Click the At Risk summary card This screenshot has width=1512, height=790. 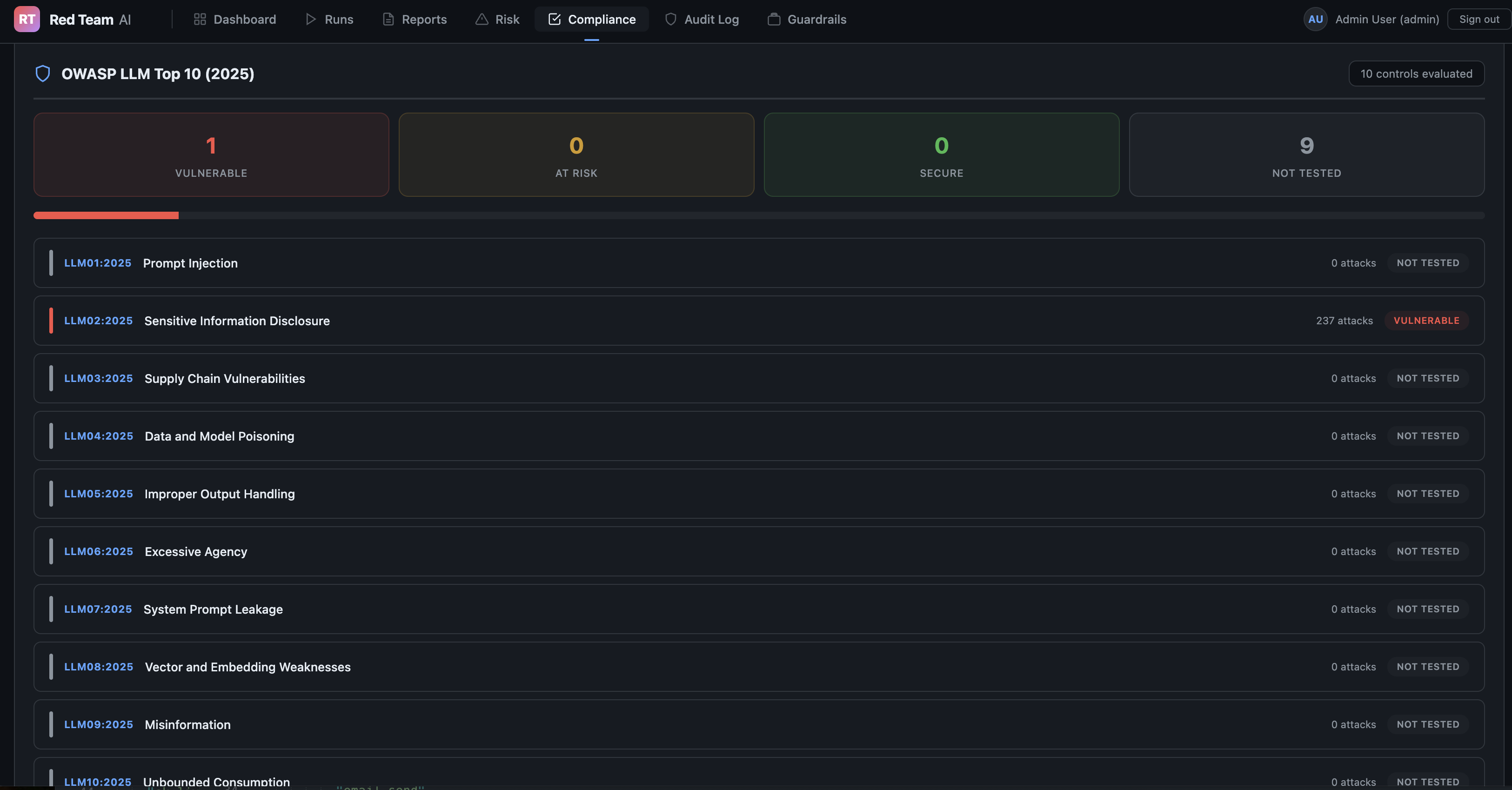click(576, 154)
